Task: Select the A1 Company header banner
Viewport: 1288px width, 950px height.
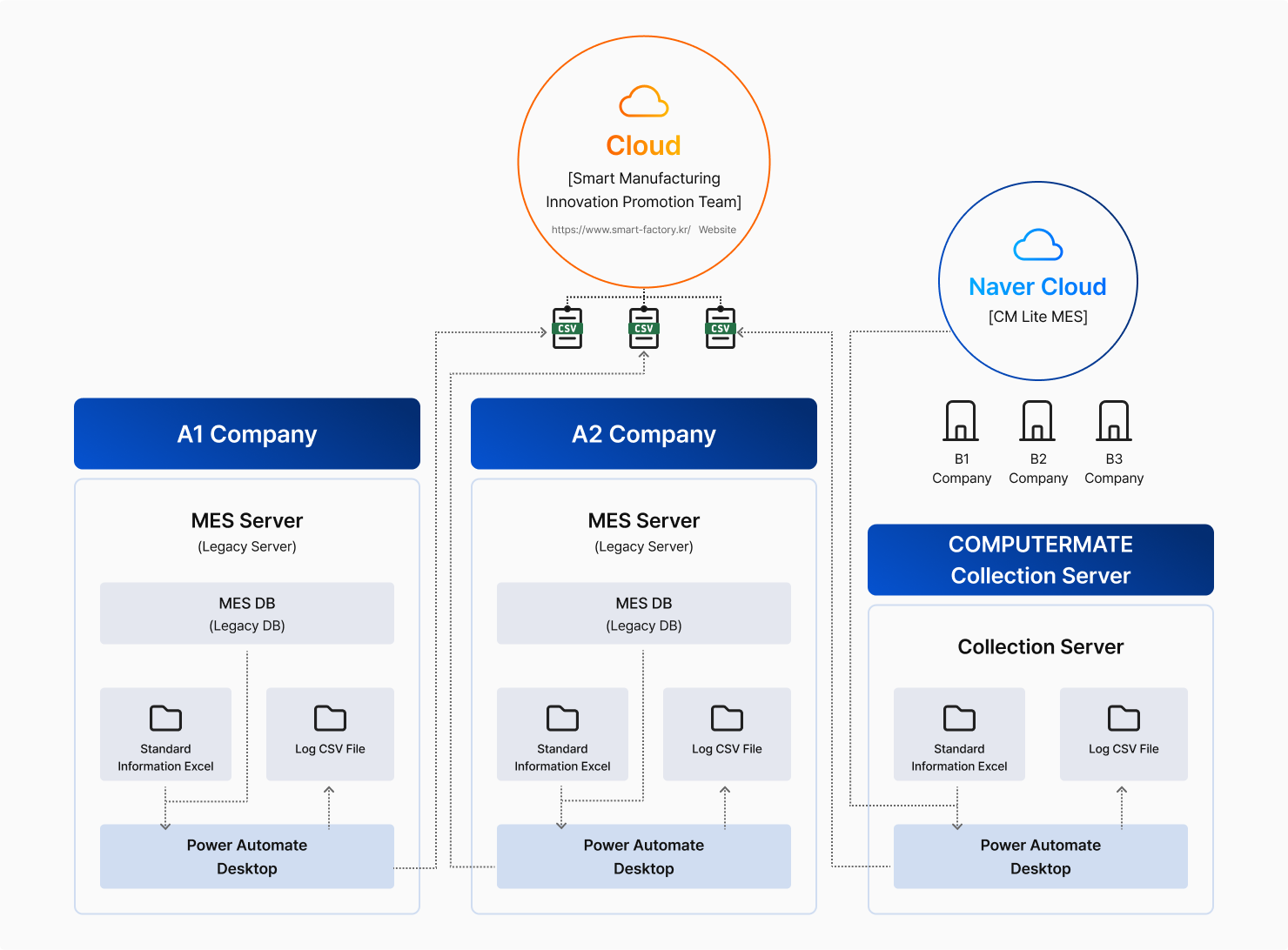Action: [247, 433]
